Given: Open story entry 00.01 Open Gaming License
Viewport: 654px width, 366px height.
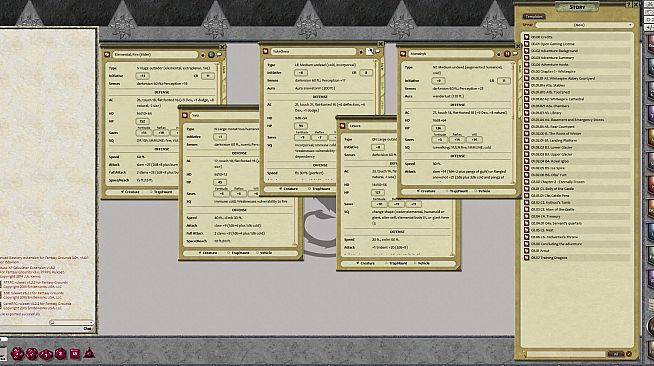Looking at the screenshot, I should click(553, 44).
